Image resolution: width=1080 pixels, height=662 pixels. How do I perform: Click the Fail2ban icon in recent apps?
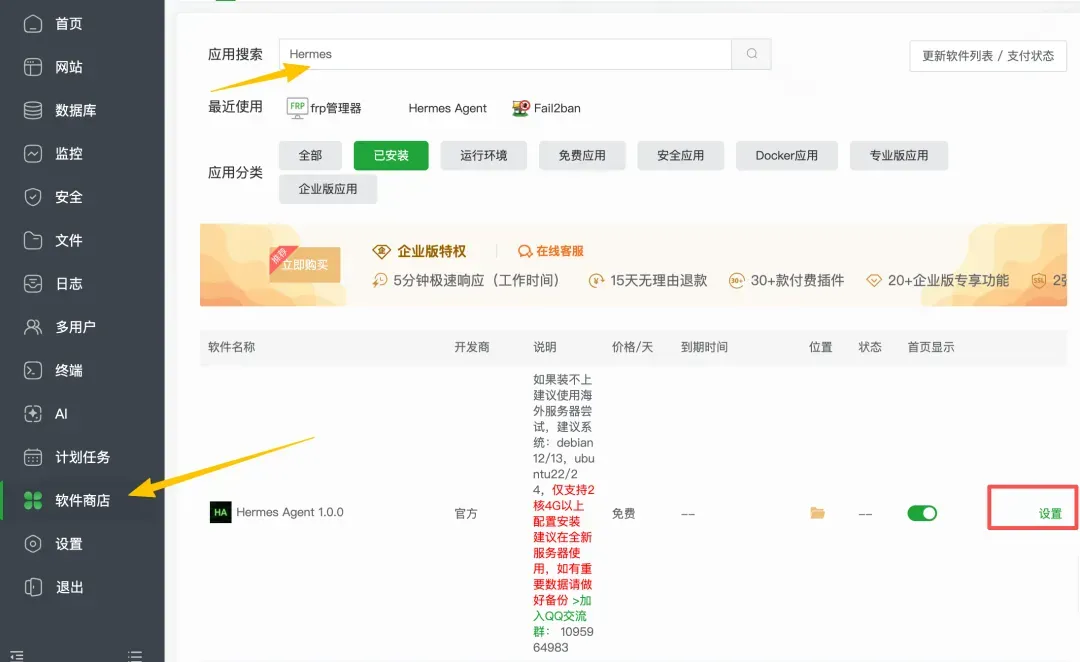point(521,108)
